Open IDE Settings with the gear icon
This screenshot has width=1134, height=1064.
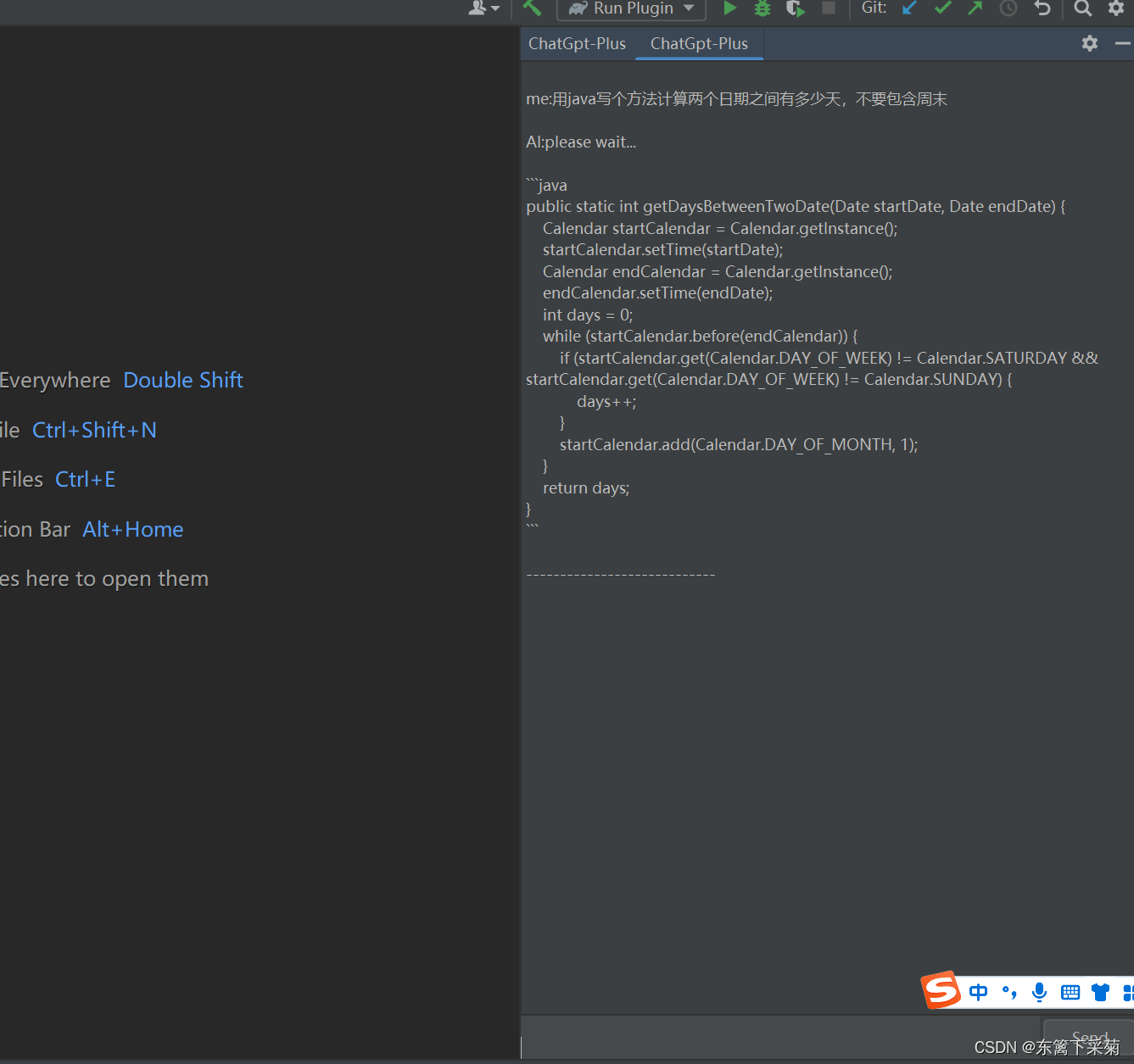pos(1115,8)
